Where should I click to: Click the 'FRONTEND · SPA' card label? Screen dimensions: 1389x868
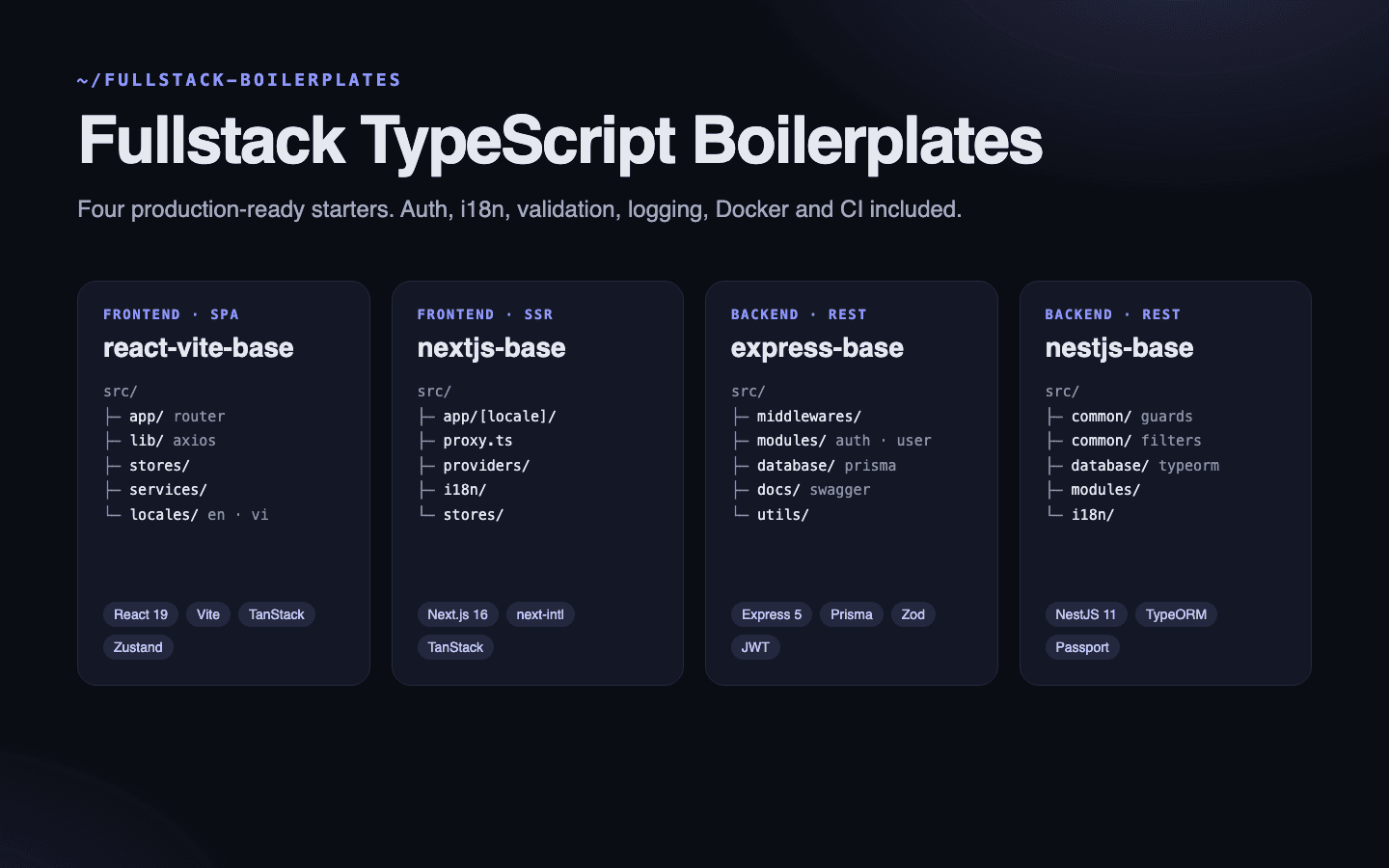click(171, 314)
